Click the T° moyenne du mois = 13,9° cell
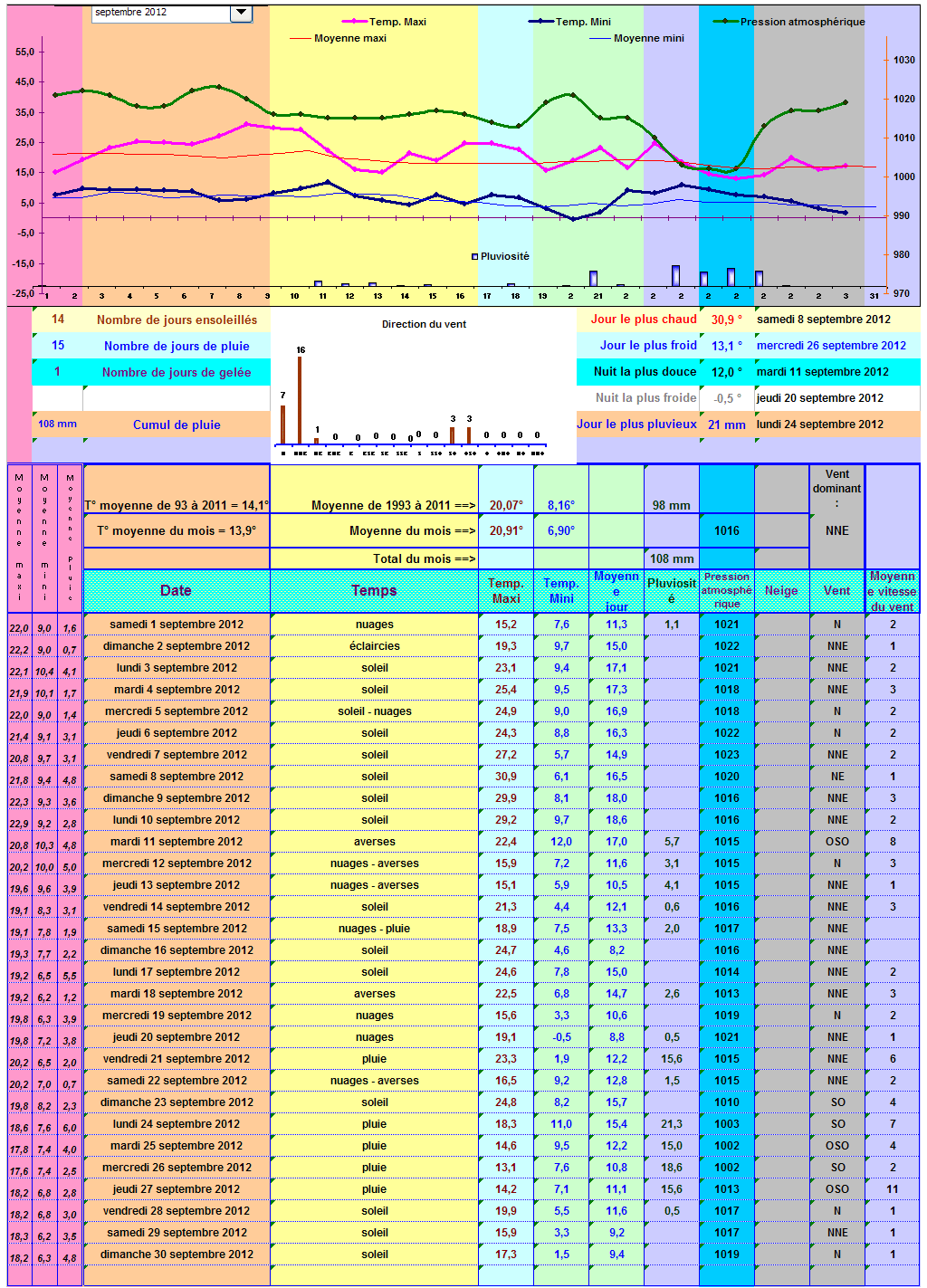927x1288 pixels. click(177, 530)
